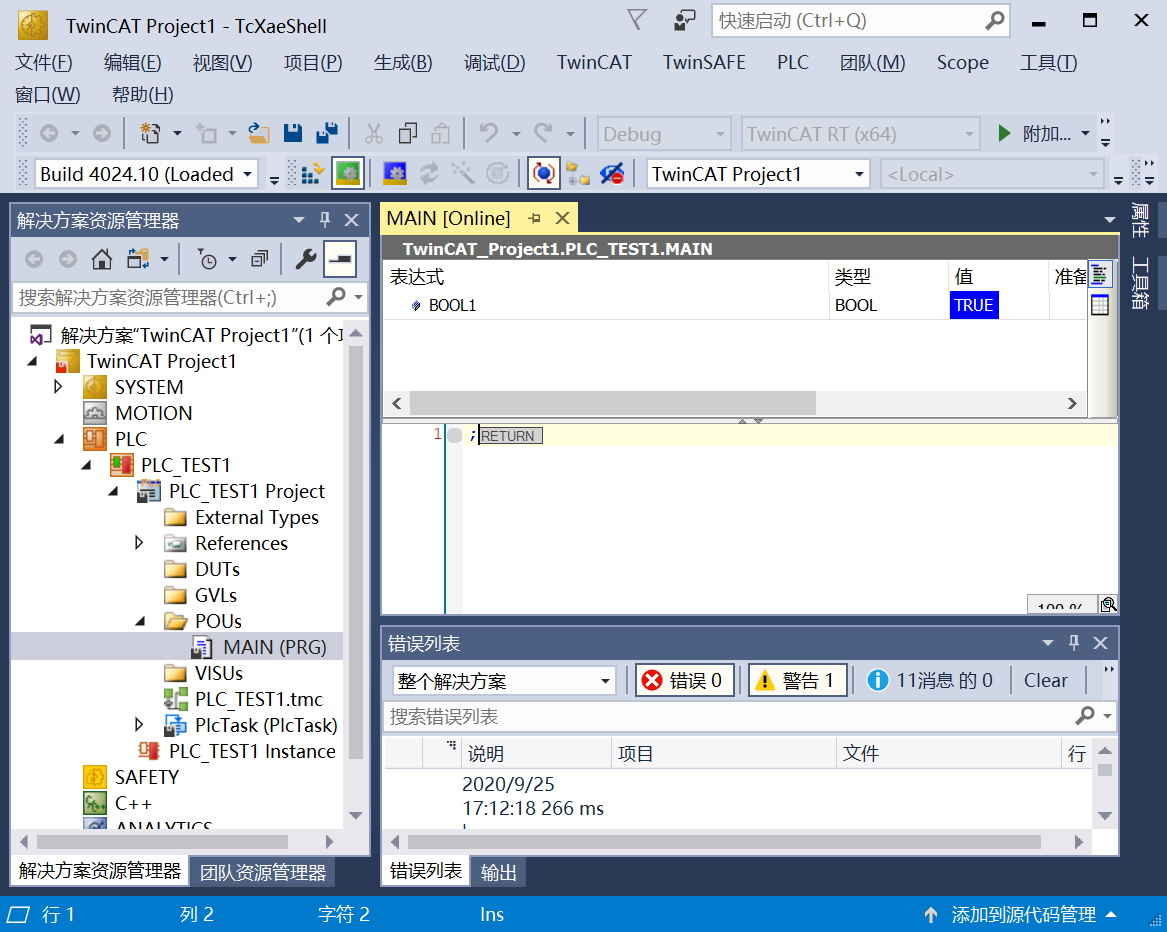Select PLC_TEST1.tmc file in tree
This screenshot has width=1167, height=932.
(258, 699)
